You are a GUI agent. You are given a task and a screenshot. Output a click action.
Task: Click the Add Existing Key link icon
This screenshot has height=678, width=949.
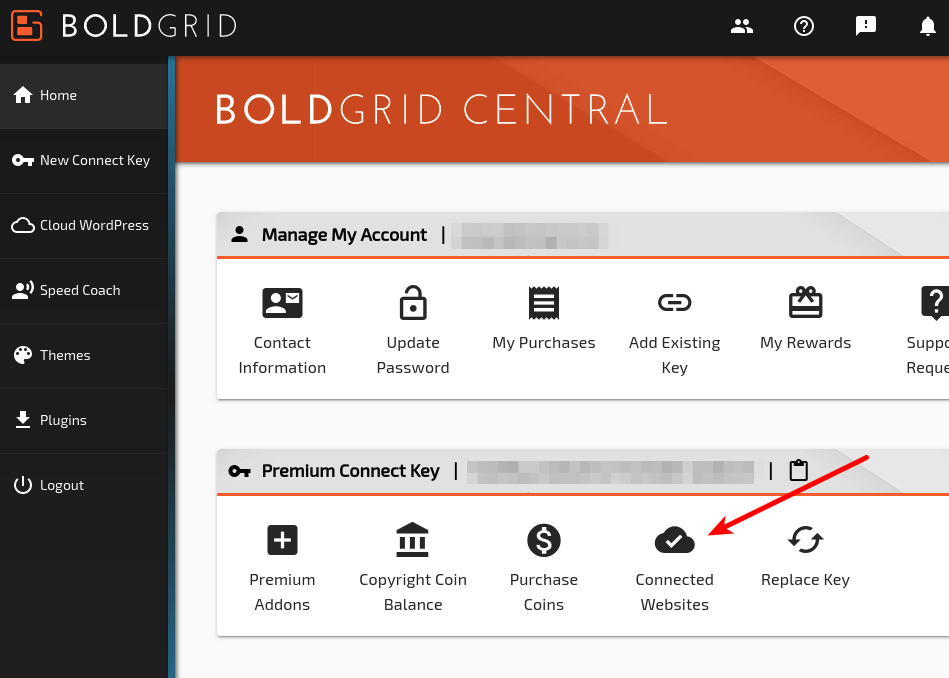pyautogui.click(x=674, y=301)
